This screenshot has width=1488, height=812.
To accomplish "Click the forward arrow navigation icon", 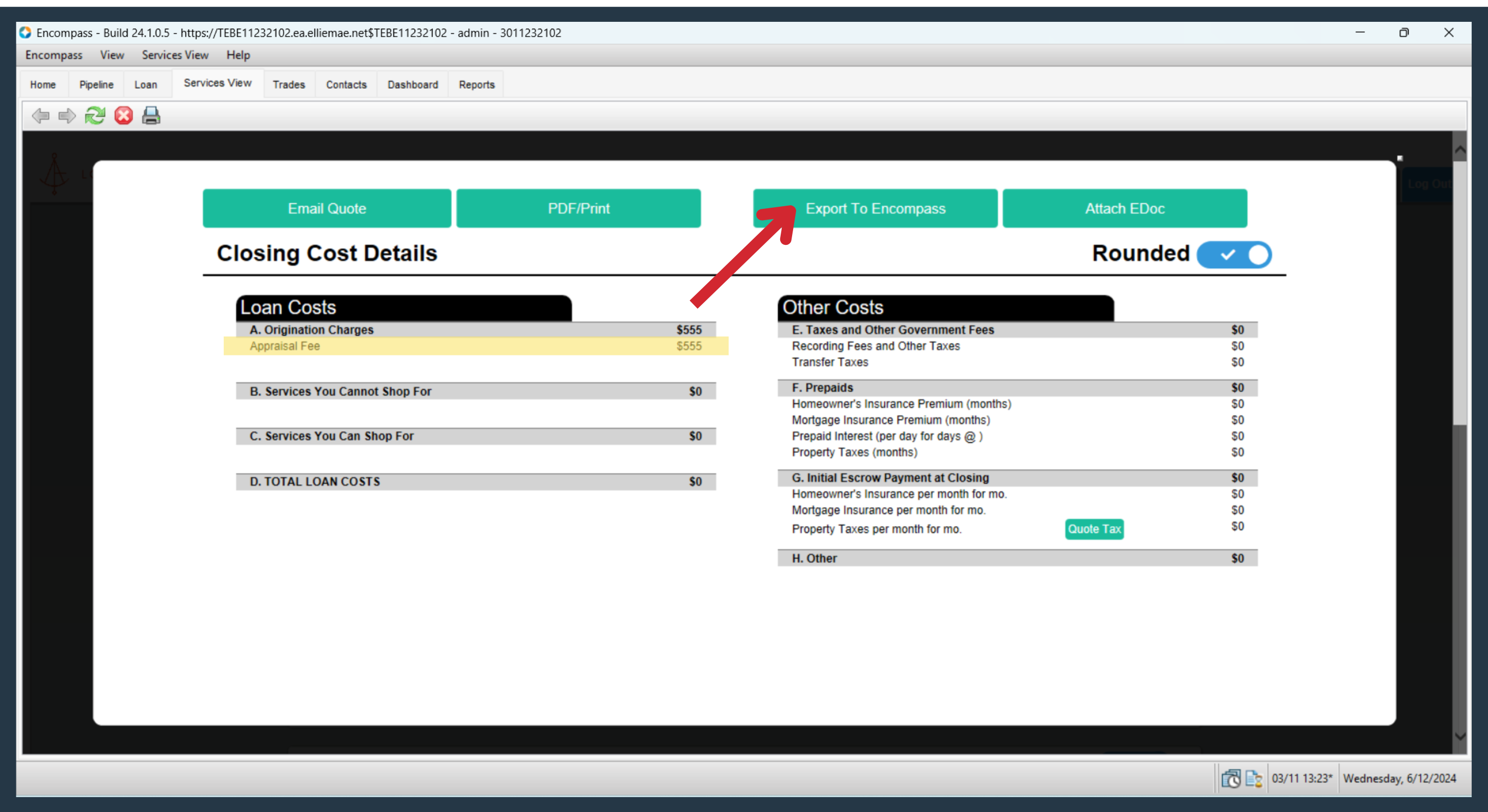I will pyautogui.click(x=67, y=116).
